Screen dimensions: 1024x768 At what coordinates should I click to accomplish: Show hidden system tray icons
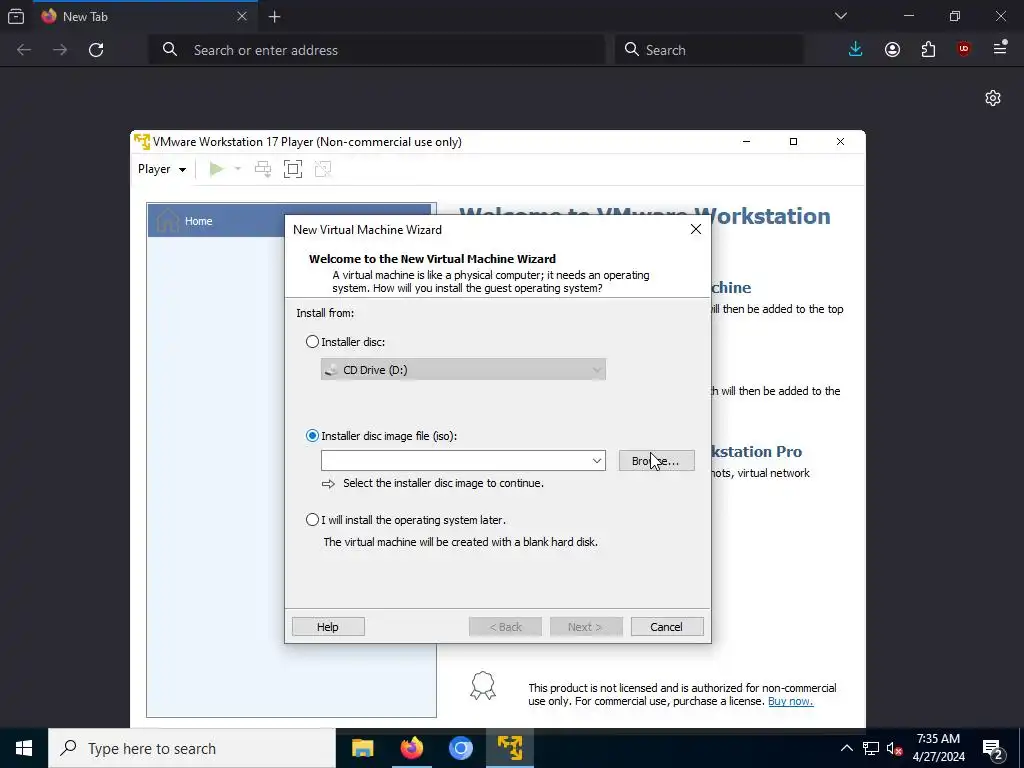846,748
